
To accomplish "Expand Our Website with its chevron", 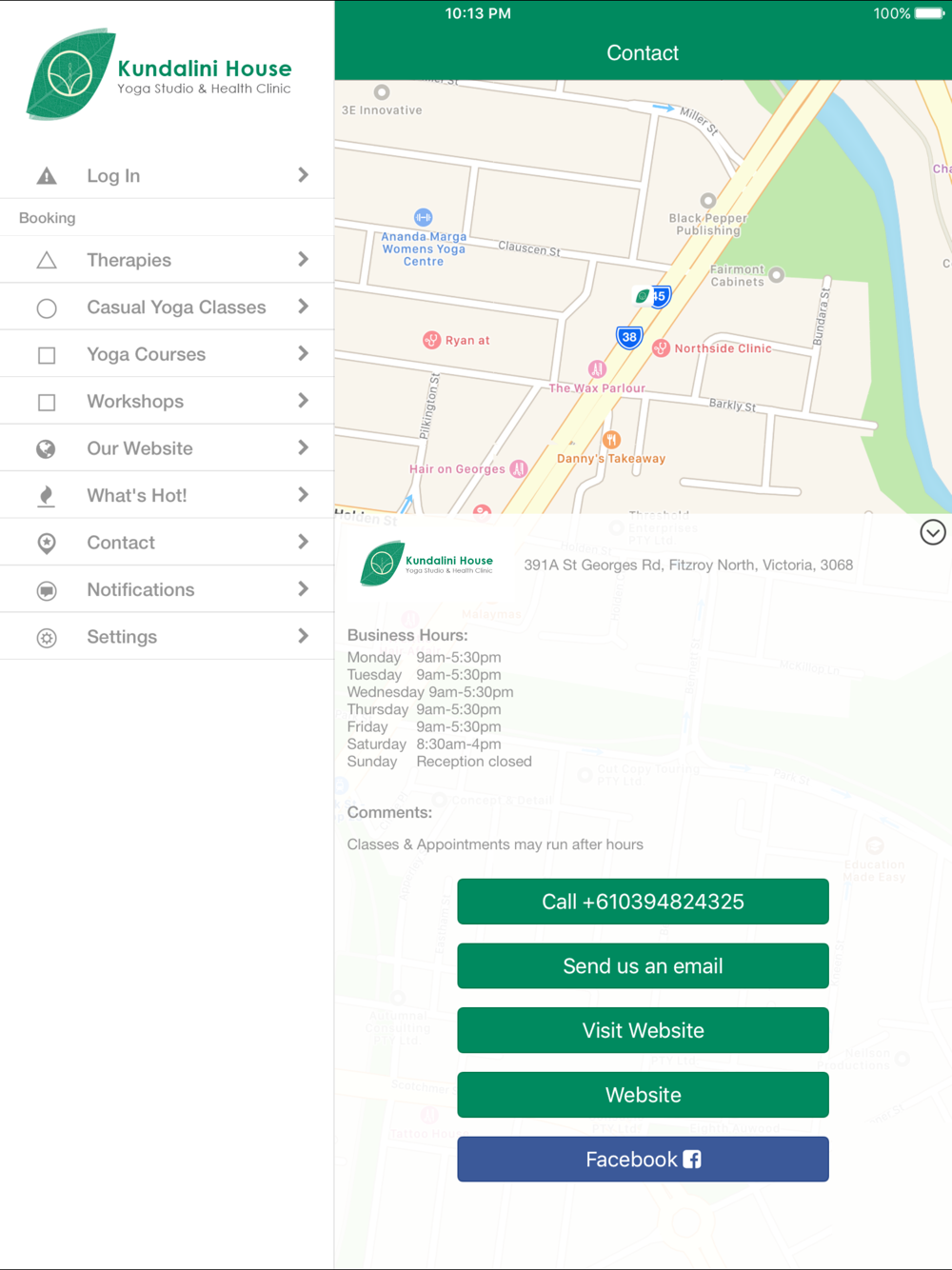I will (303, 447).
